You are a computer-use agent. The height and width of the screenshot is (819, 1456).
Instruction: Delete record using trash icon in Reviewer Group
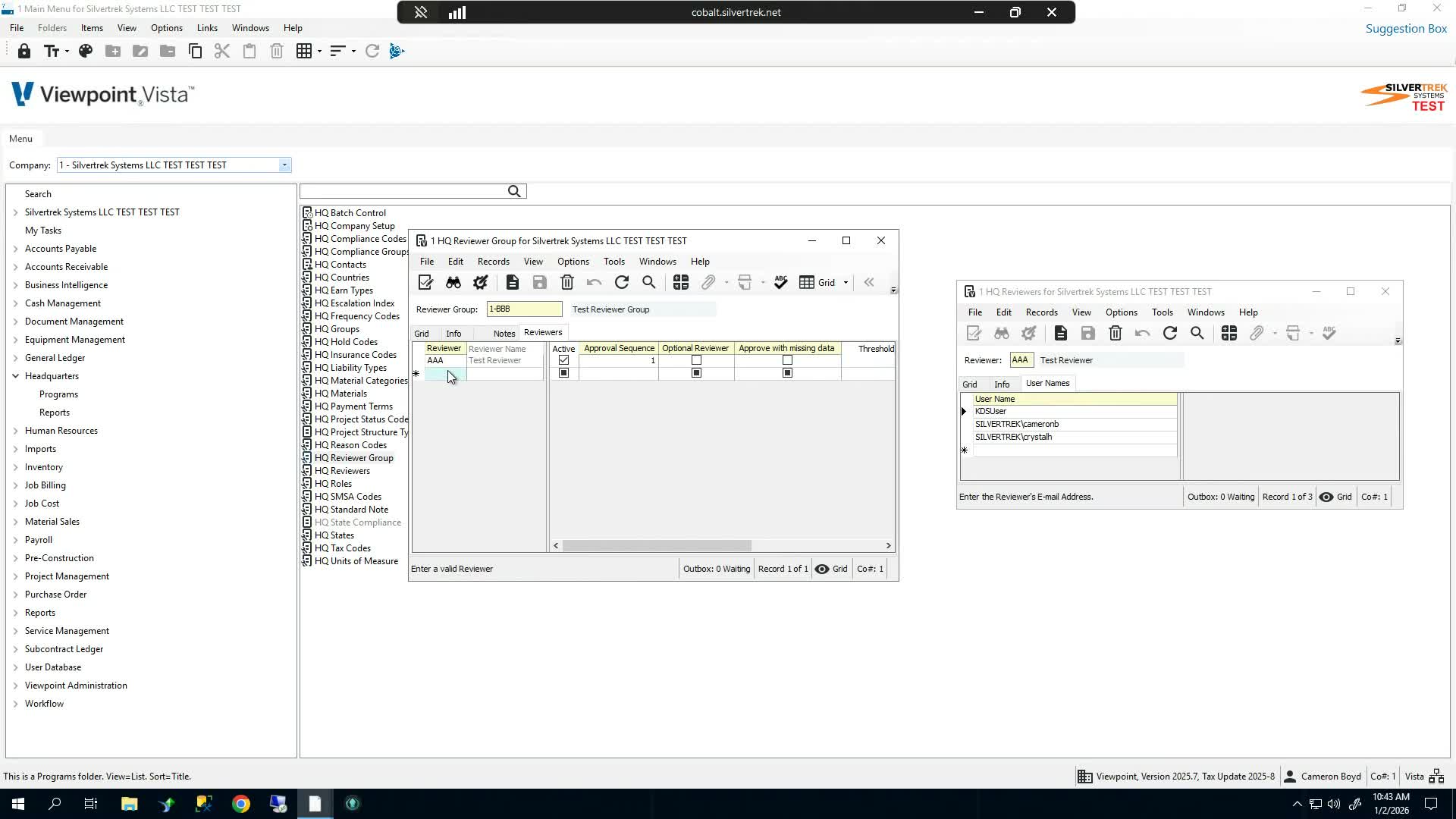click(567, 283)
